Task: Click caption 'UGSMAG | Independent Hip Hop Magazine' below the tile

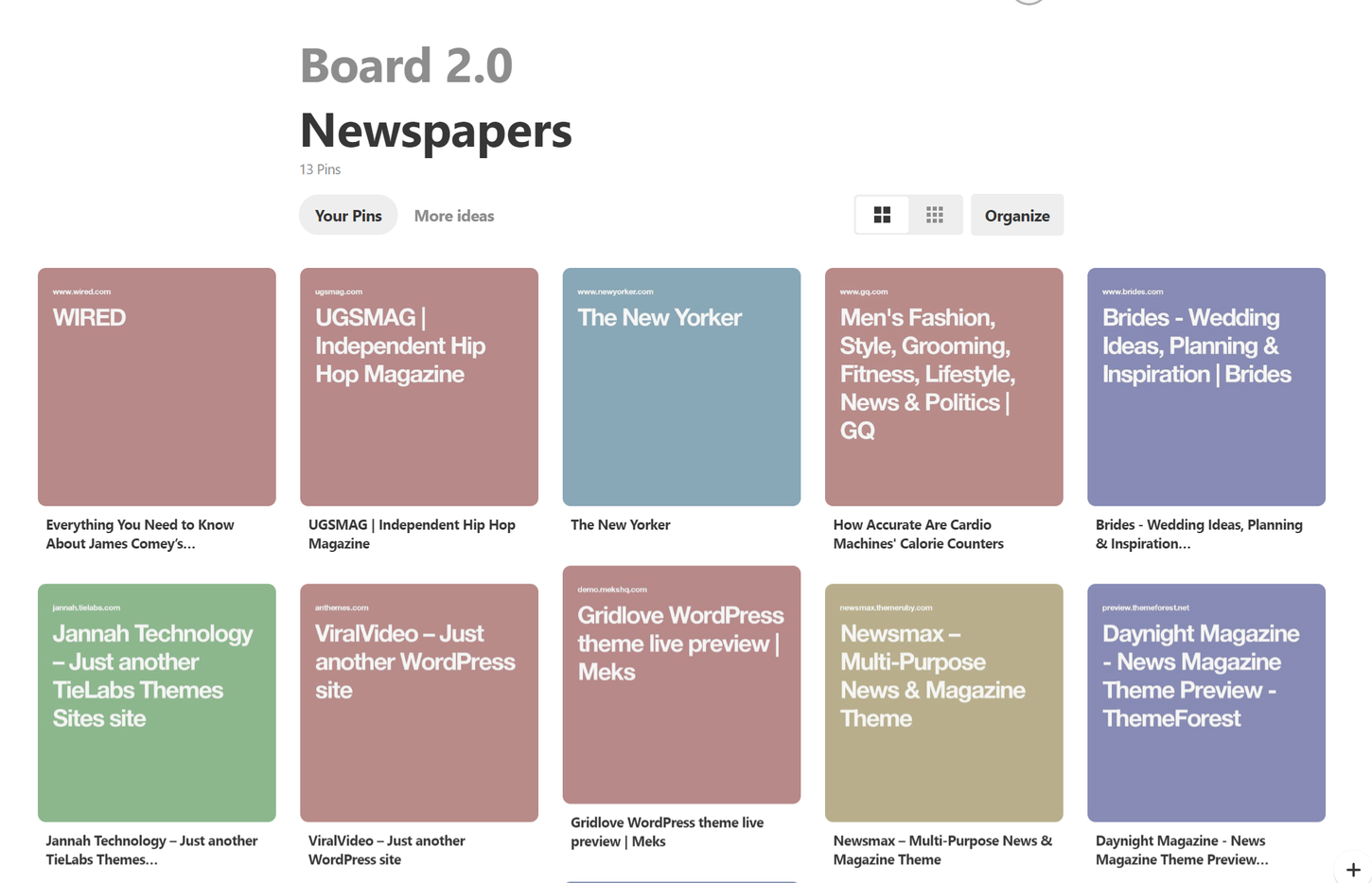Action: tap(412, 534)
